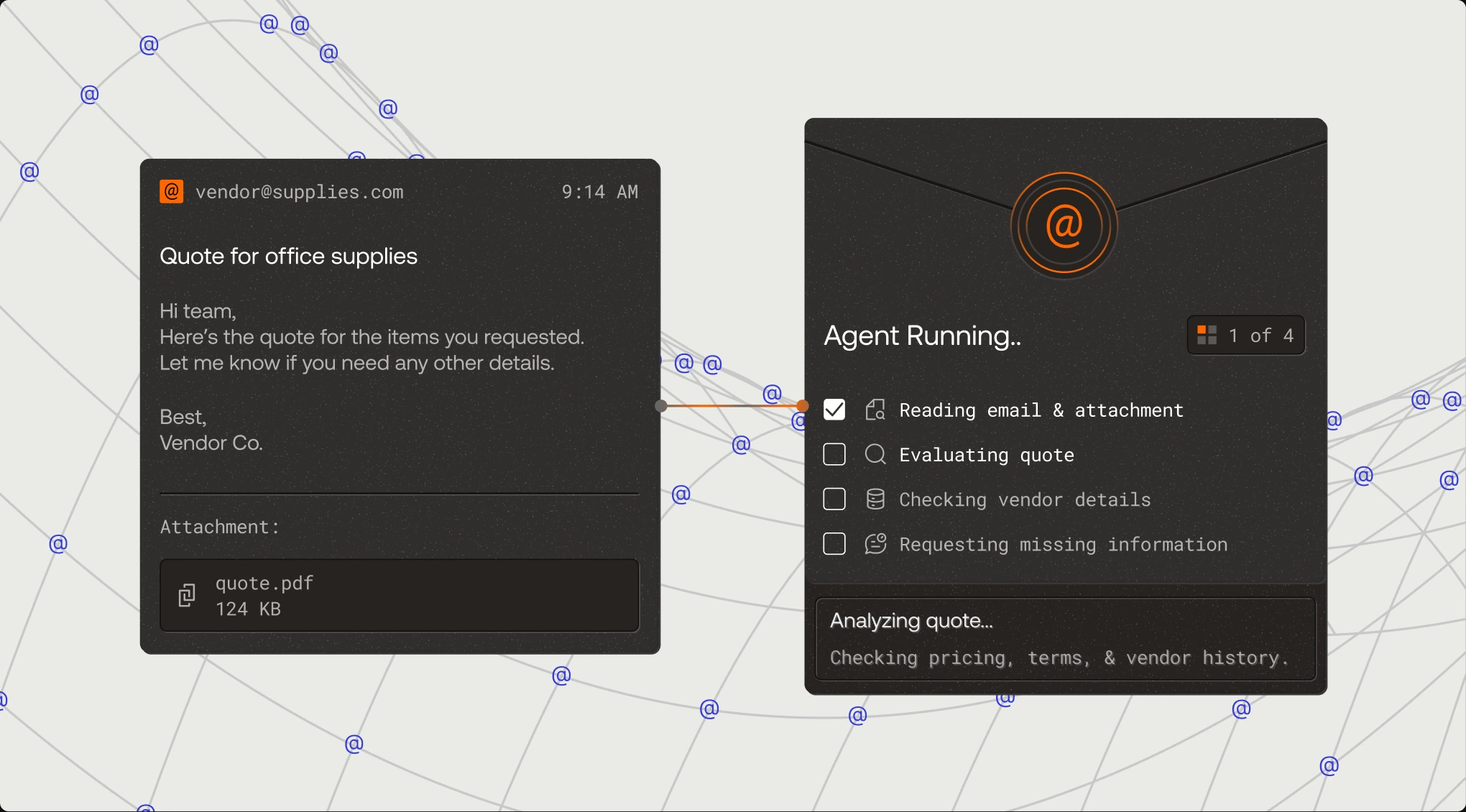Screen dimensions: 1466x812
Task: Click the Evaluating quote step label
Action: 987,455
